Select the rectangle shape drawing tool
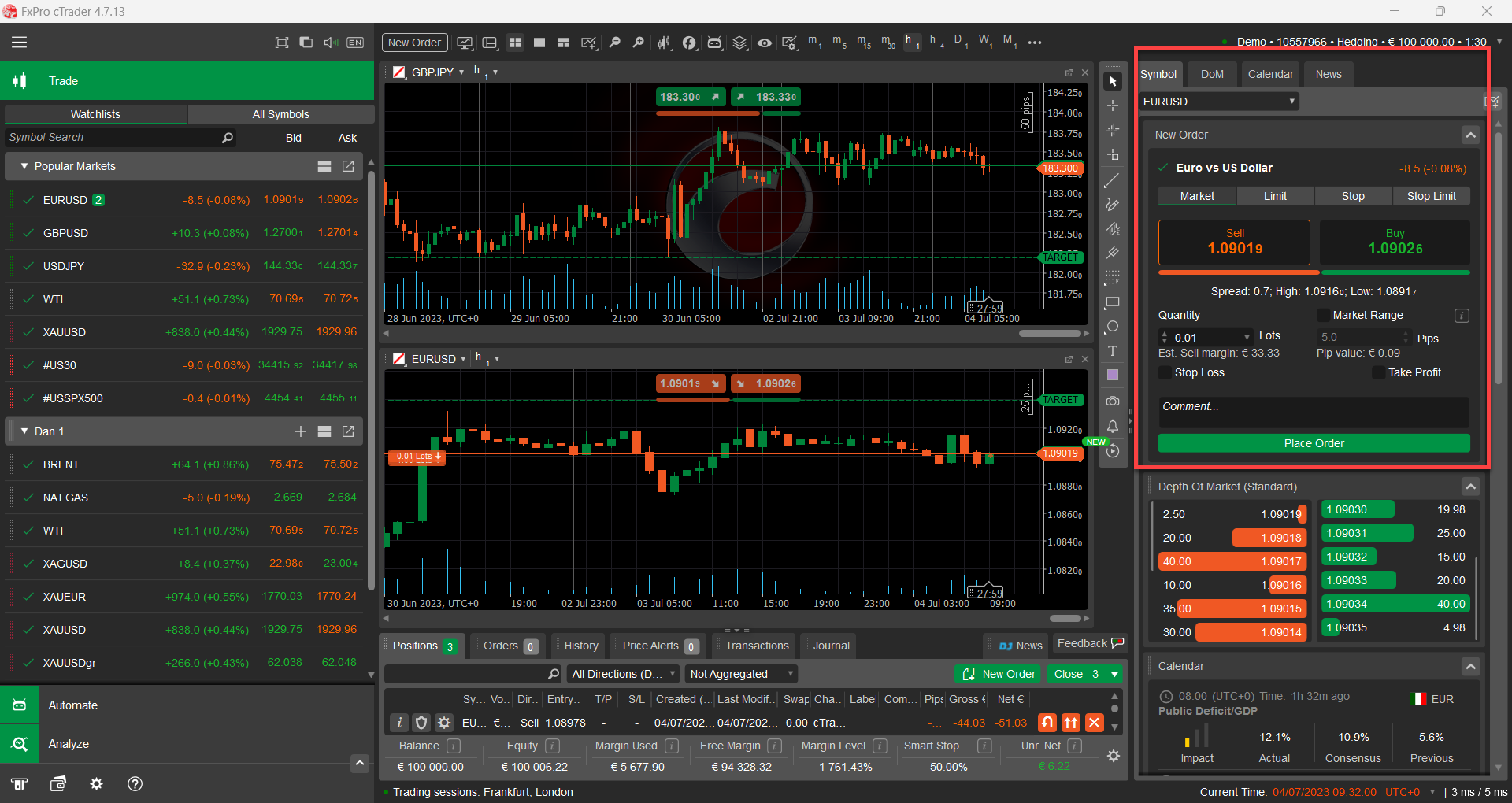Viewport: 1512px width, 803px height. [x=1112, y=302]
